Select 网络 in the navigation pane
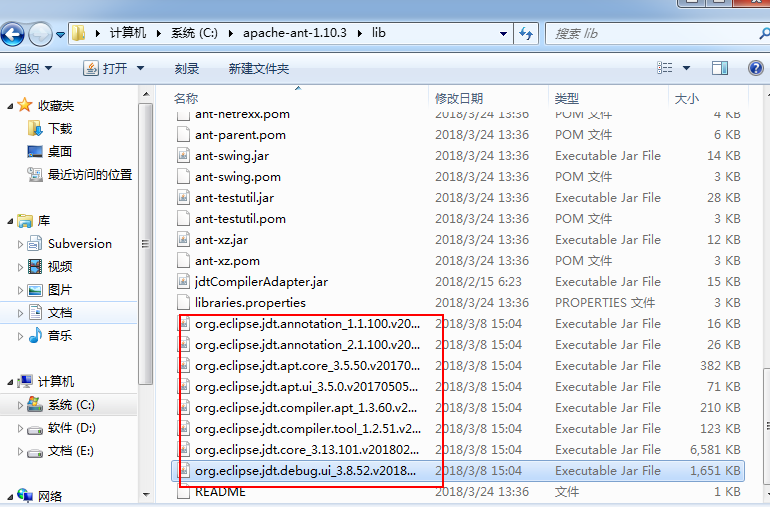This screenshot has height=507, width=770. [50, 496]
